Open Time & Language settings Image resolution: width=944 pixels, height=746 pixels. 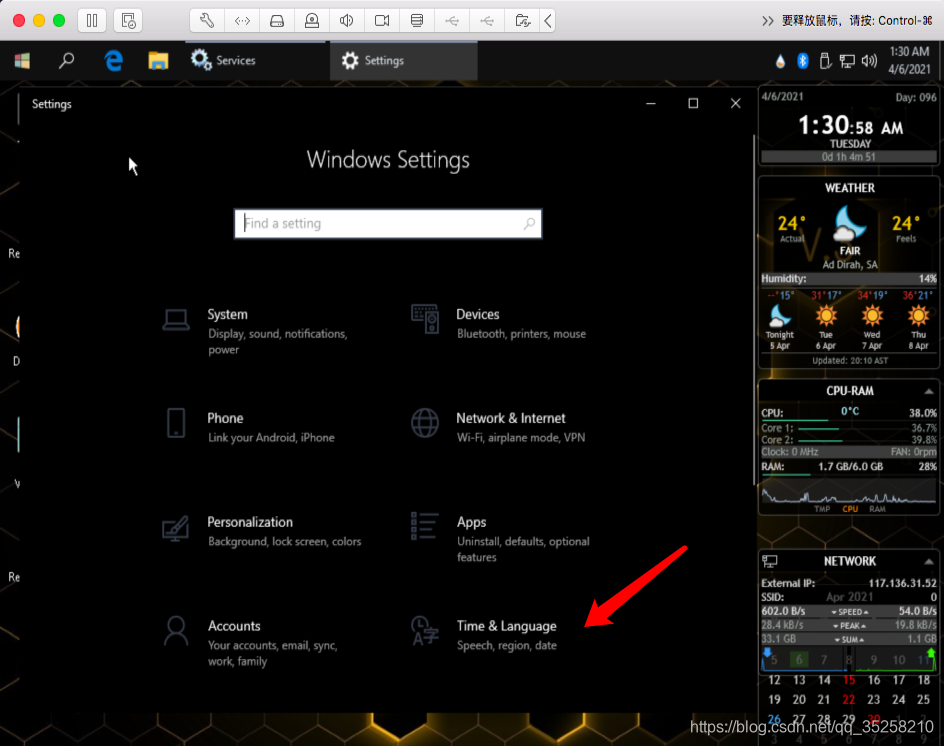[x=485, y=635]
